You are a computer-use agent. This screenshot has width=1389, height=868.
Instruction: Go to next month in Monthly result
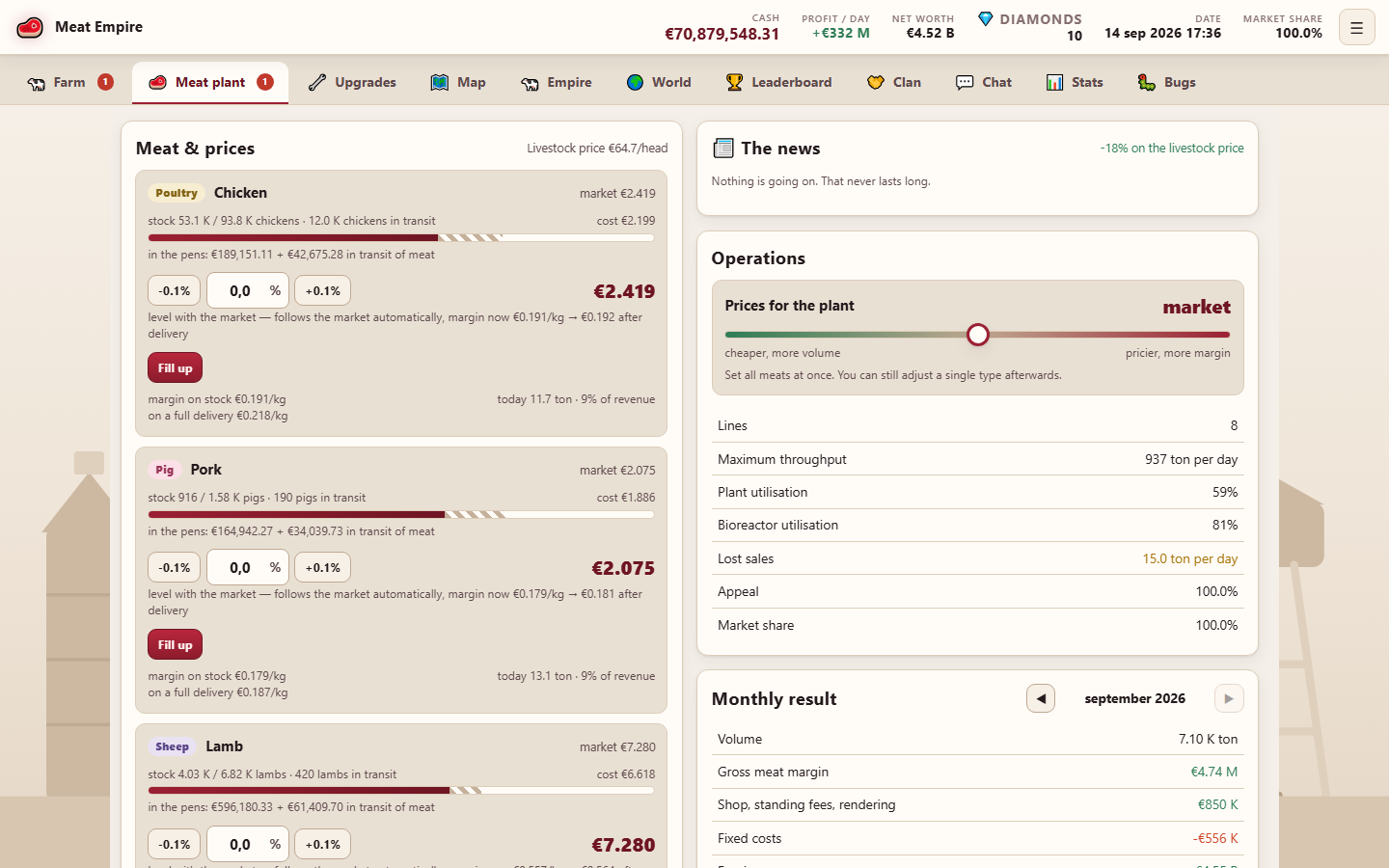[x=1229, y=698]
